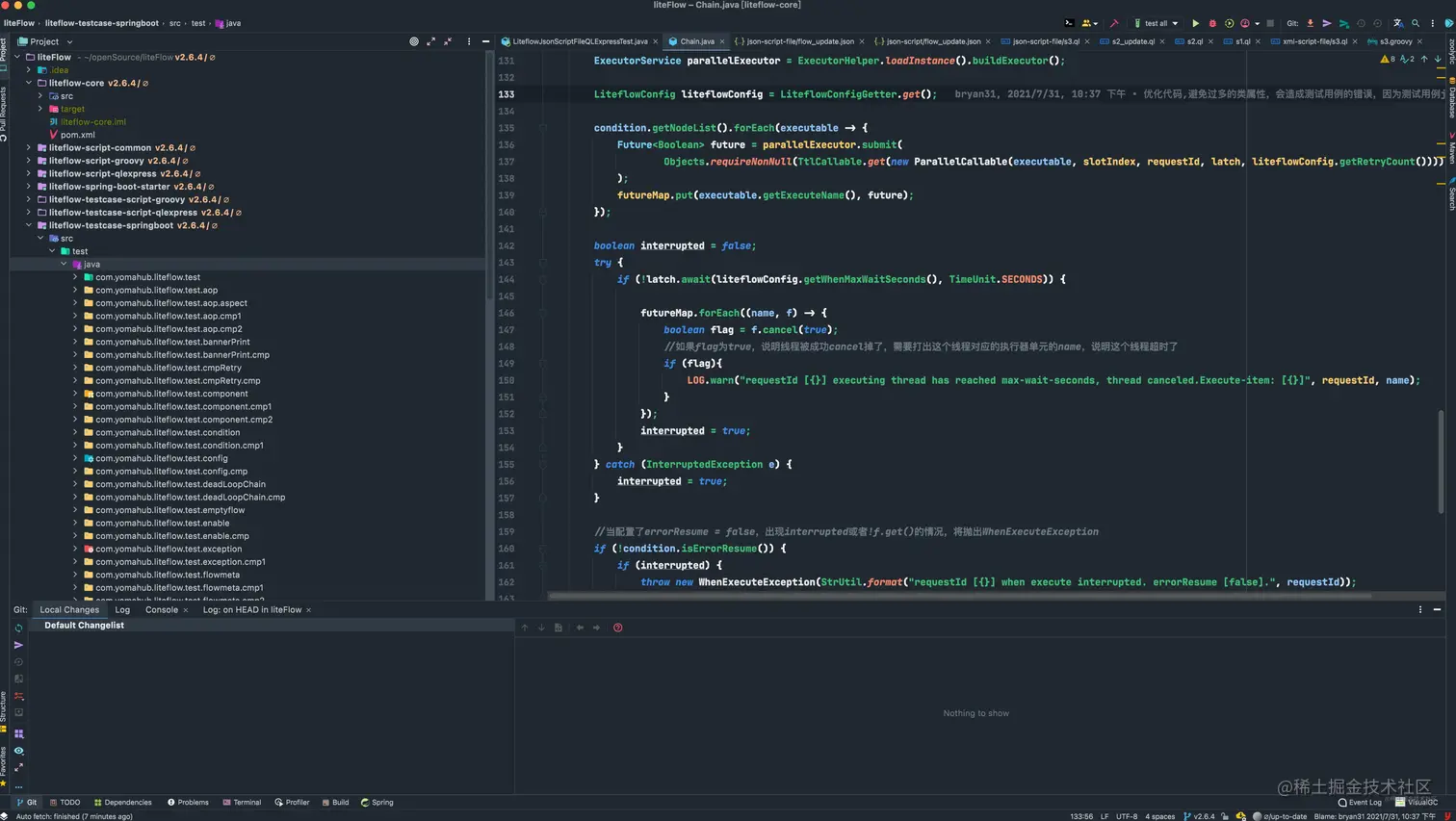Switch to the s3.groovy editor tab
Screen dimensions: 1456x821
coord(1395,41)
